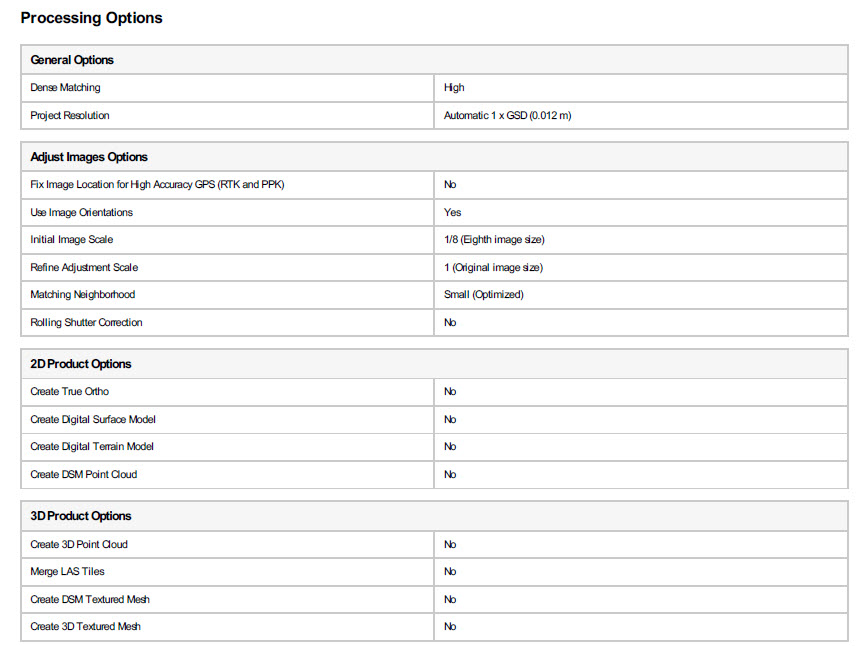Click Fix Image Location for High Accuracy GPS

[159, 185]
